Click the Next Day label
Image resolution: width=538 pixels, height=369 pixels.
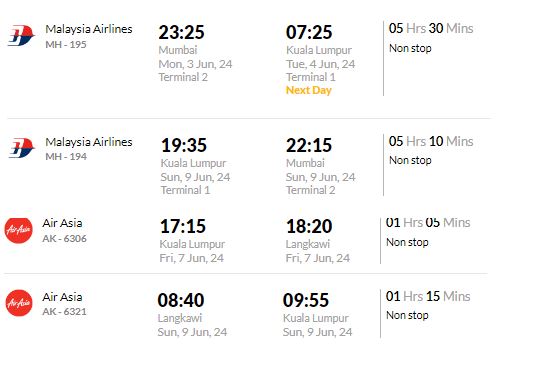(x=309, y=90)
